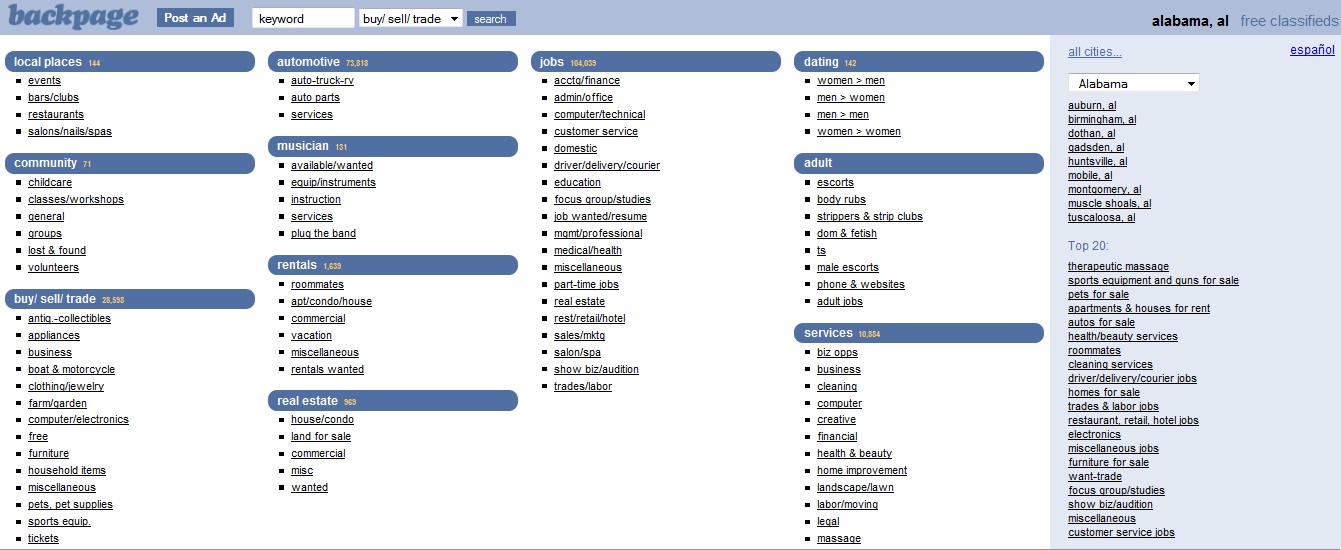The width and height of the screenshot is (1341, 550).
Task: Click the Post an Ad button
Action: tap(195, 18)
